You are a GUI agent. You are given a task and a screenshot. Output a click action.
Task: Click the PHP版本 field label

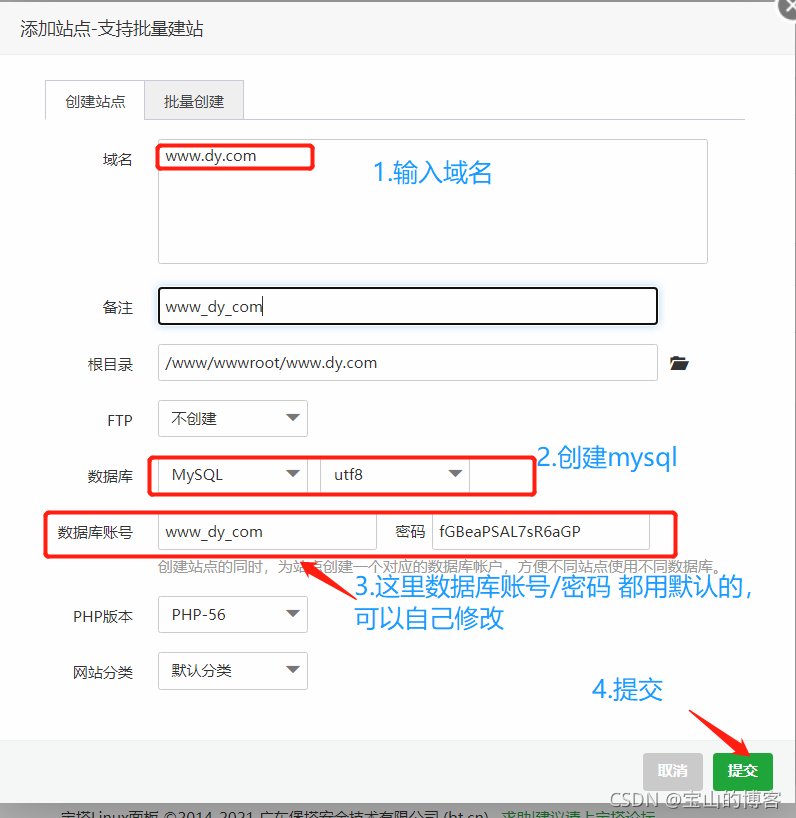point(103,616)
